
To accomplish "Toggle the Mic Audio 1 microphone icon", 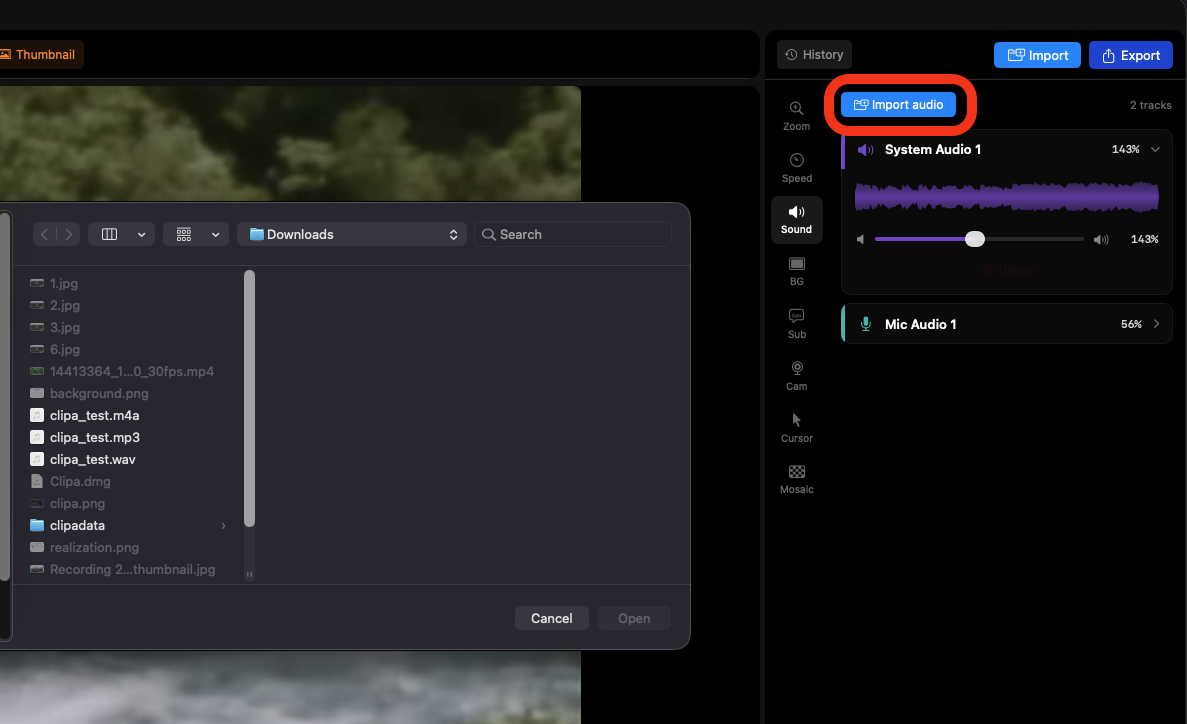I will pos(866,325).
